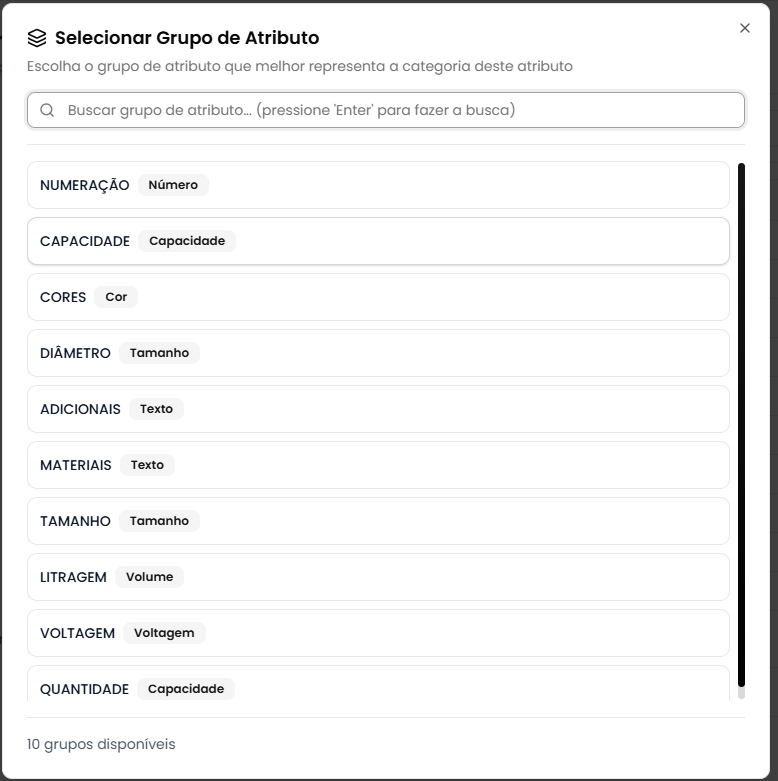Viewport: 778px width, 781px height.
Task: Click the Voltagem badge on the VOLTAGEM row
Action: [164, 633]
